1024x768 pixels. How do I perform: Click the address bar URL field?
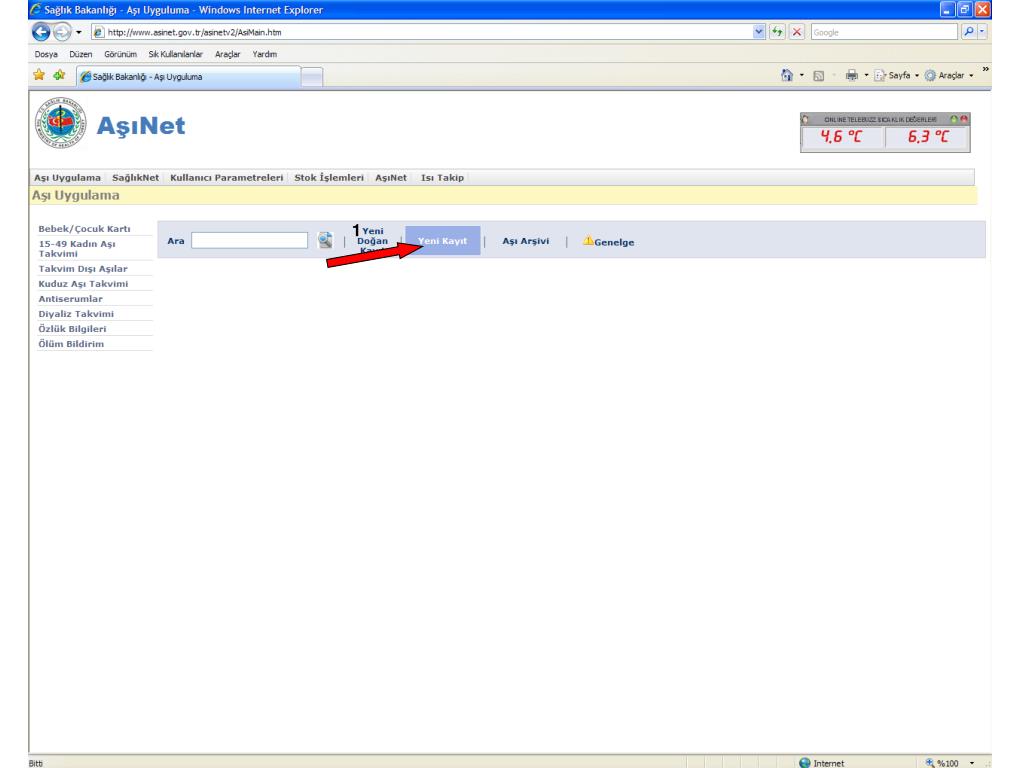point(421,32)
